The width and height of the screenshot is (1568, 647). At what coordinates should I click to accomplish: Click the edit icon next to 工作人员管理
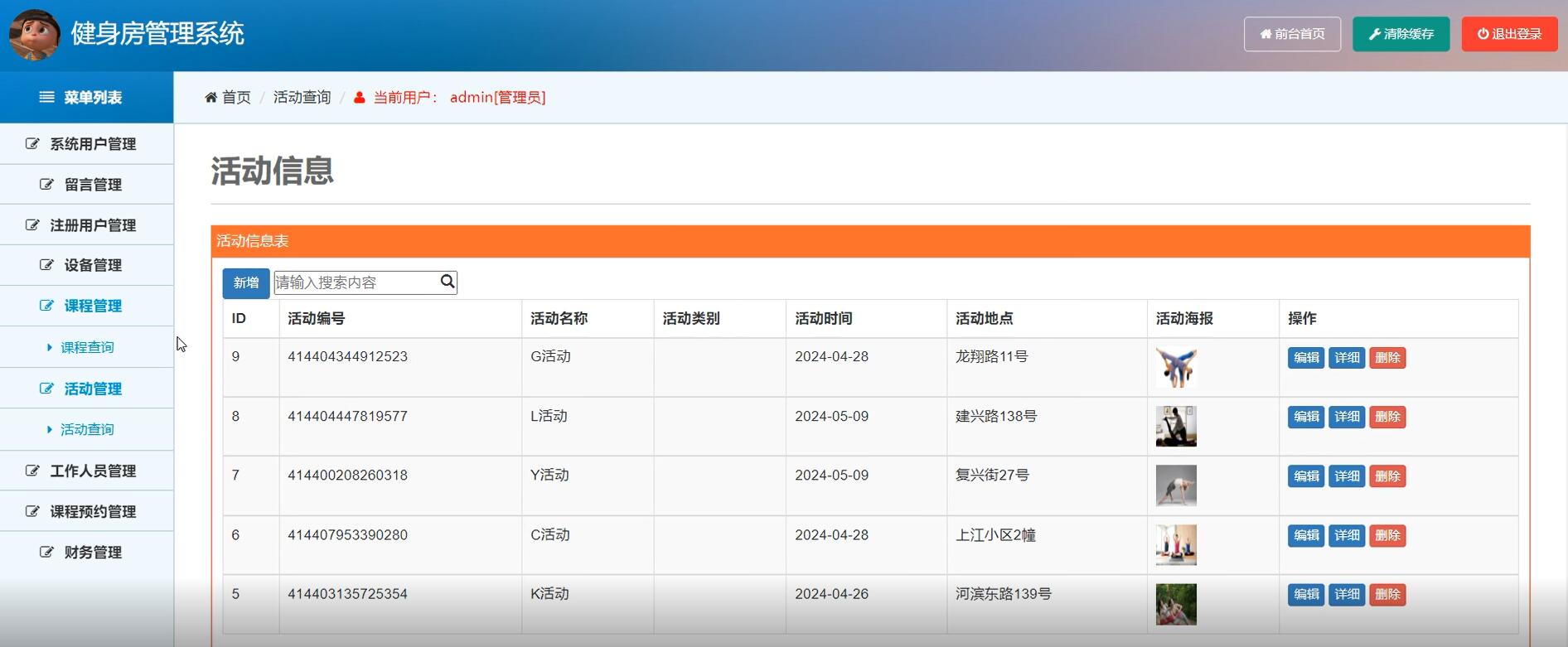[x=32, y=471]
